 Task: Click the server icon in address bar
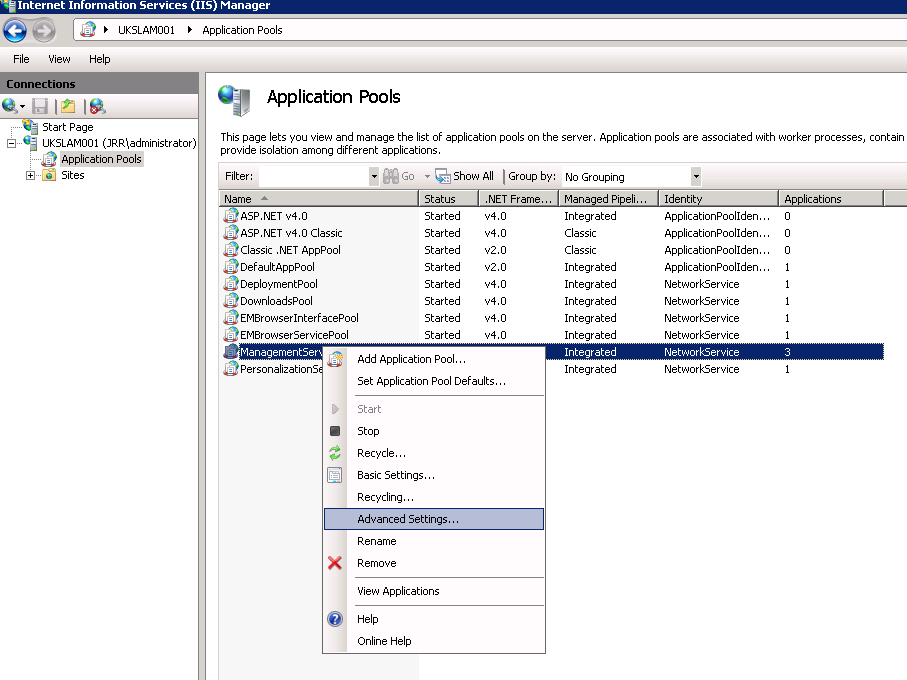click(88, 29)
